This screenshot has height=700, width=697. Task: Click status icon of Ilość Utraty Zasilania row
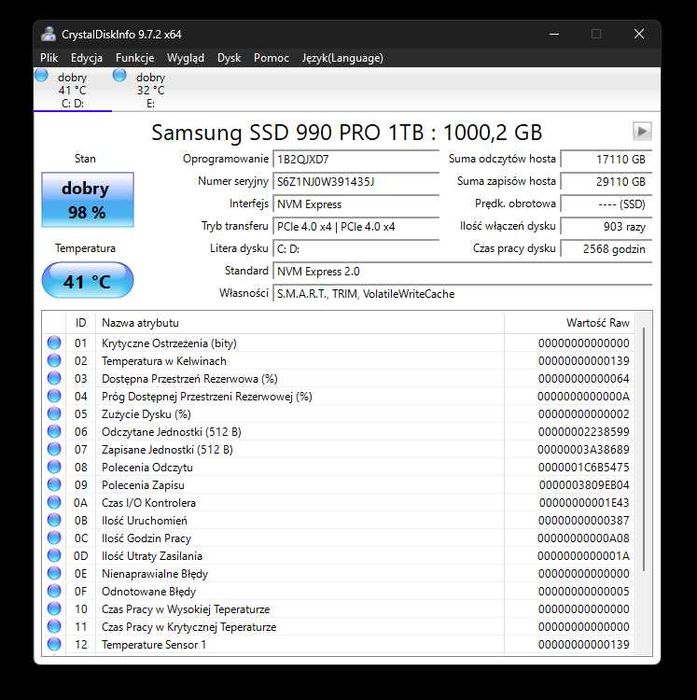click(54, 555)
